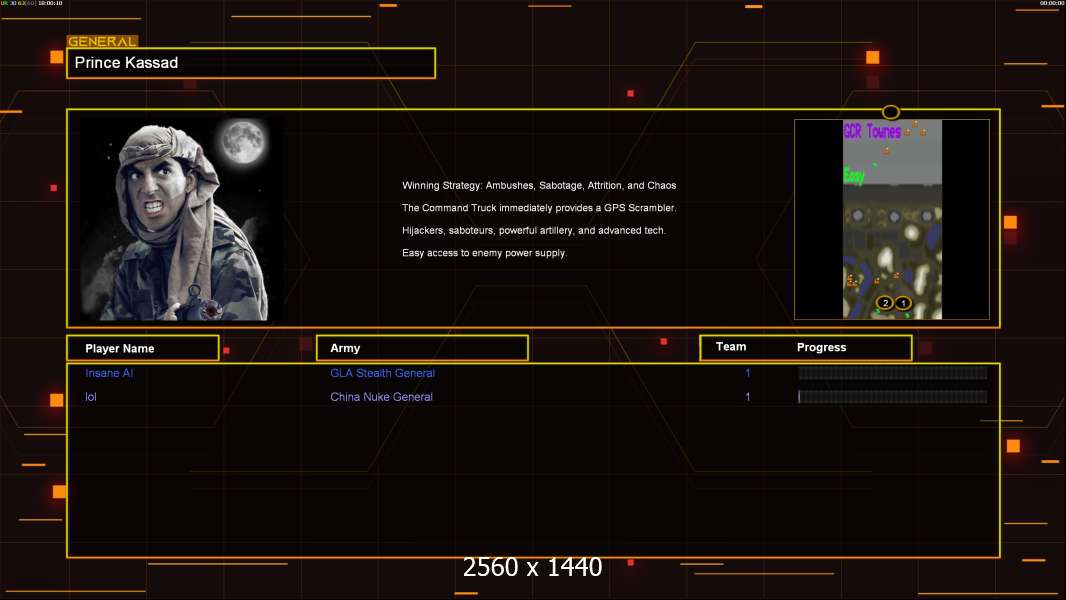Click the timer readout in the top-right corner
The height and width of the screenshot is (600, 1066).
pos(1052,3)
